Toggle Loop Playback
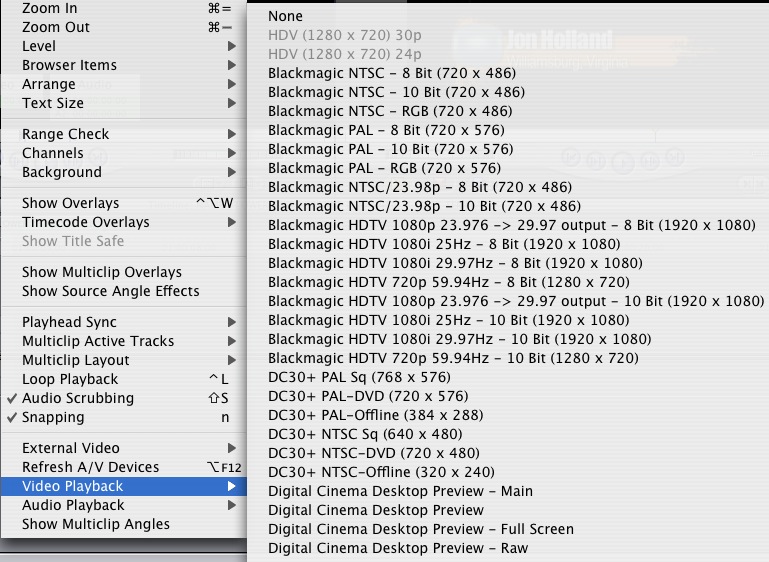769x562 pixels. pyautogui.click(x=123, y=380)
